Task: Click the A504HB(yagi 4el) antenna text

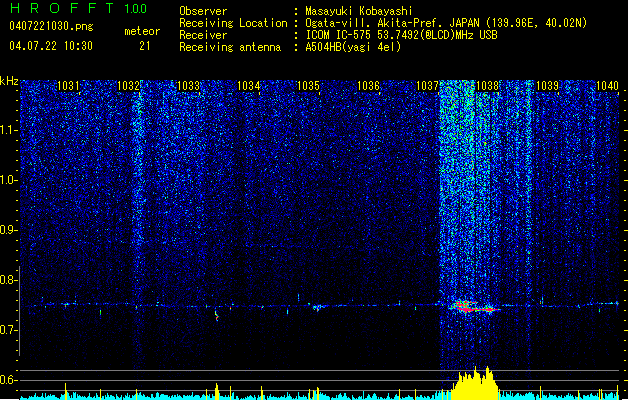Action: tap(353, 47)
